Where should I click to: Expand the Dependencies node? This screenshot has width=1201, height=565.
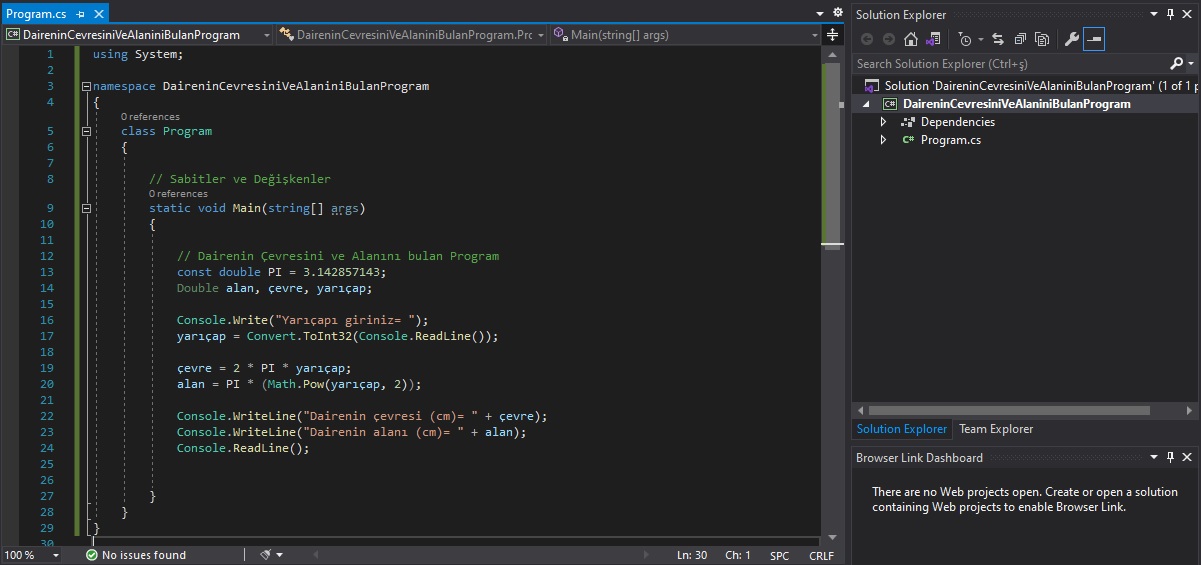pyautogui.click(x=883, y=122)
